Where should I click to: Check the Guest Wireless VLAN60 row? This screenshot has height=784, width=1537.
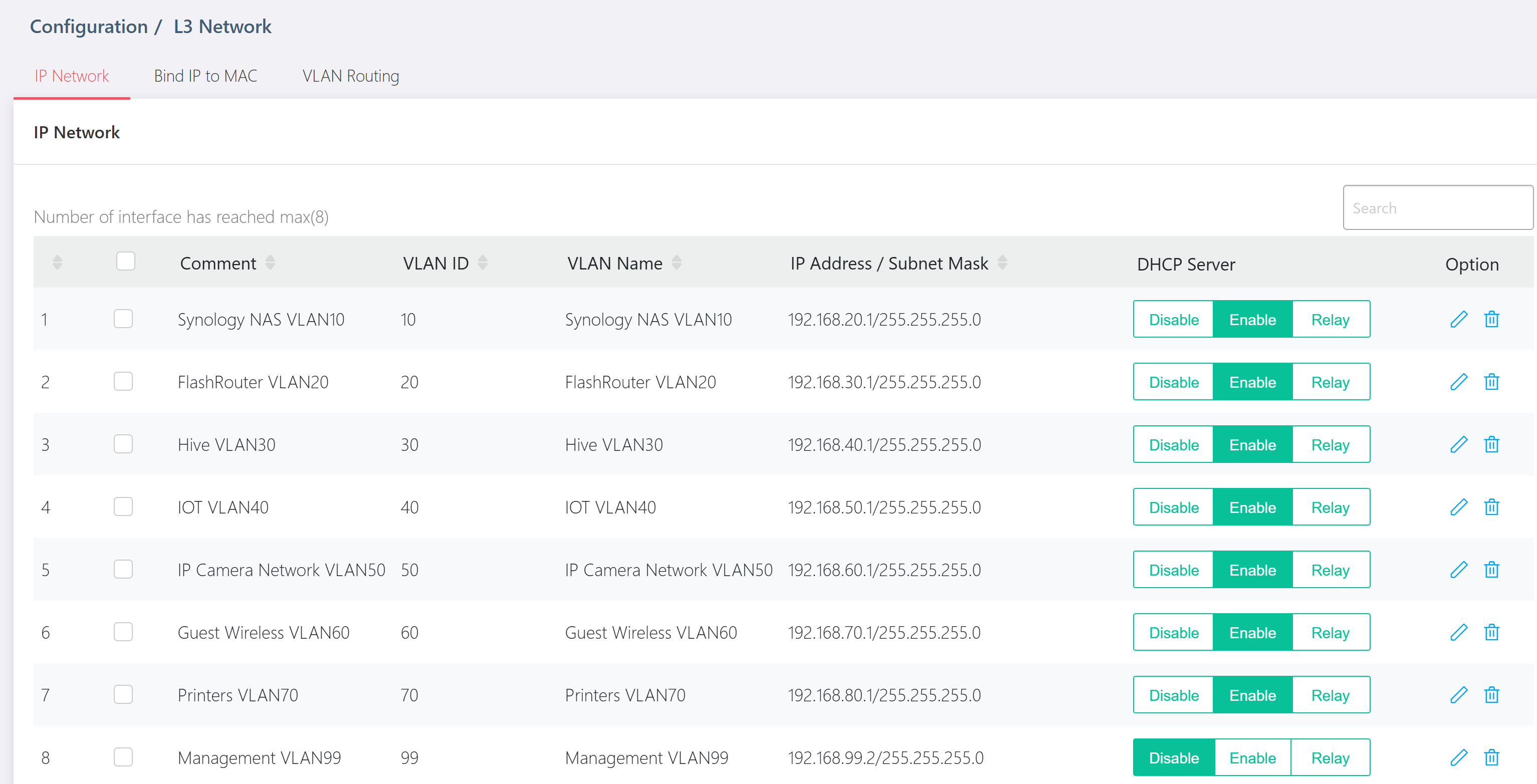(123, 632)
